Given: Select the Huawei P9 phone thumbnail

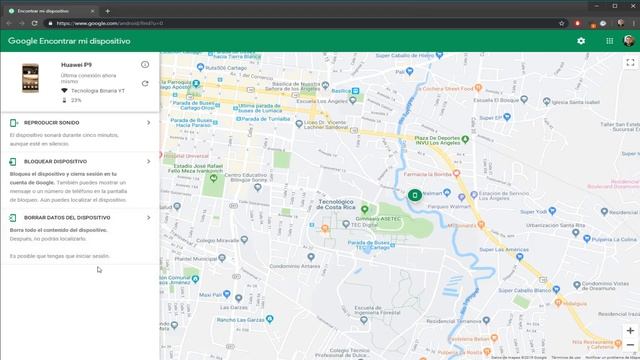Looking at the screenshot, I should (x=30, y=78).
